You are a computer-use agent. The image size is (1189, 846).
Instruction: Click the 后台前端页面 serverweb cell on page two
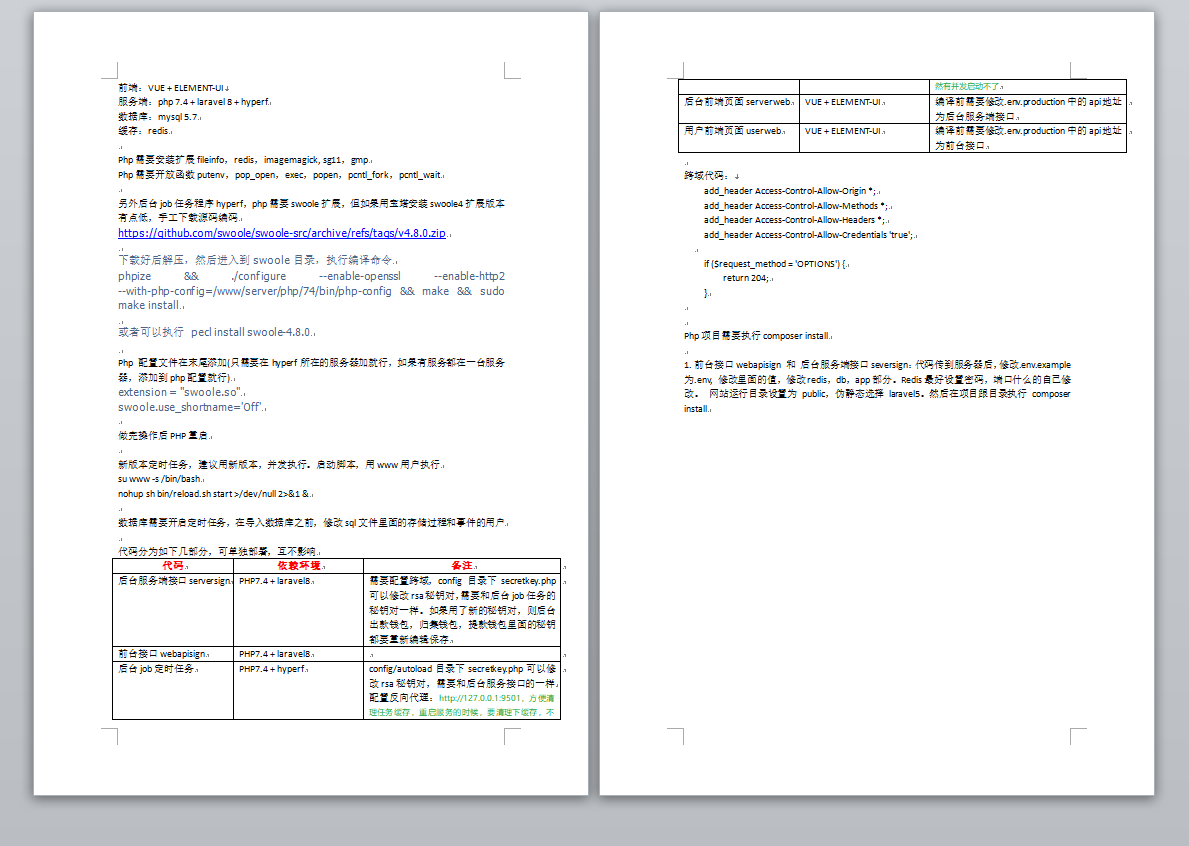tap(739, 108)
